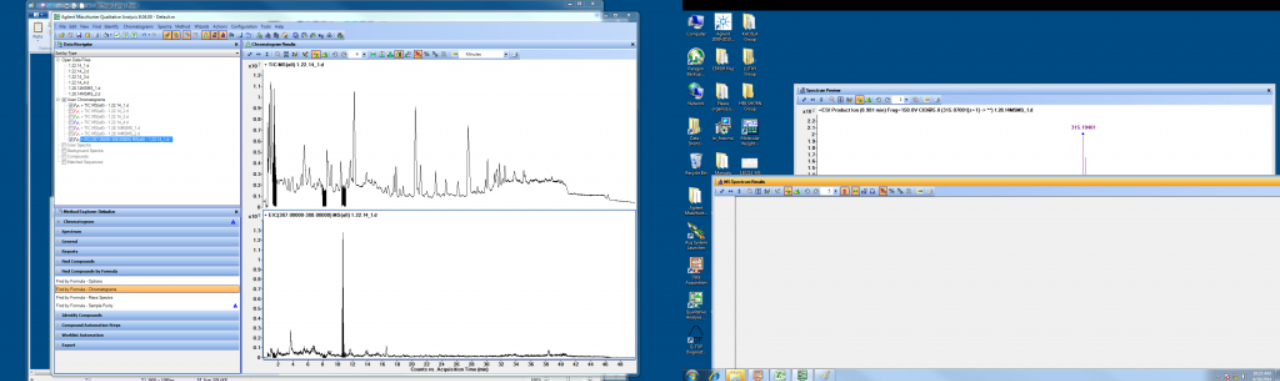Select data file 1.22.14_1.d in navigator

(78, 66)
